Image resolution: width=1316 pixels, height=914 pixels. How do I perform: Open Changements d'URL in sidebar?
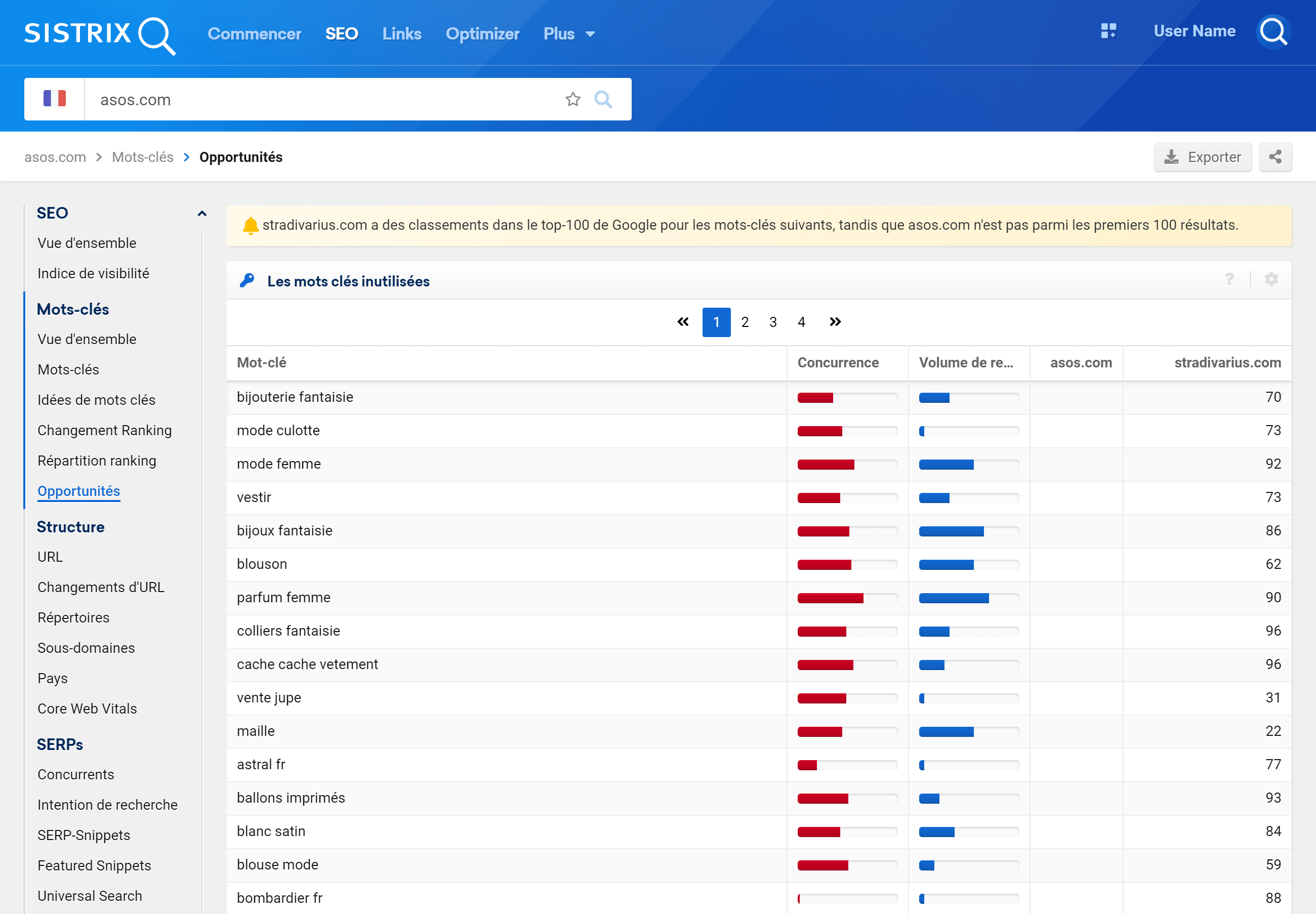click(101, 587)
